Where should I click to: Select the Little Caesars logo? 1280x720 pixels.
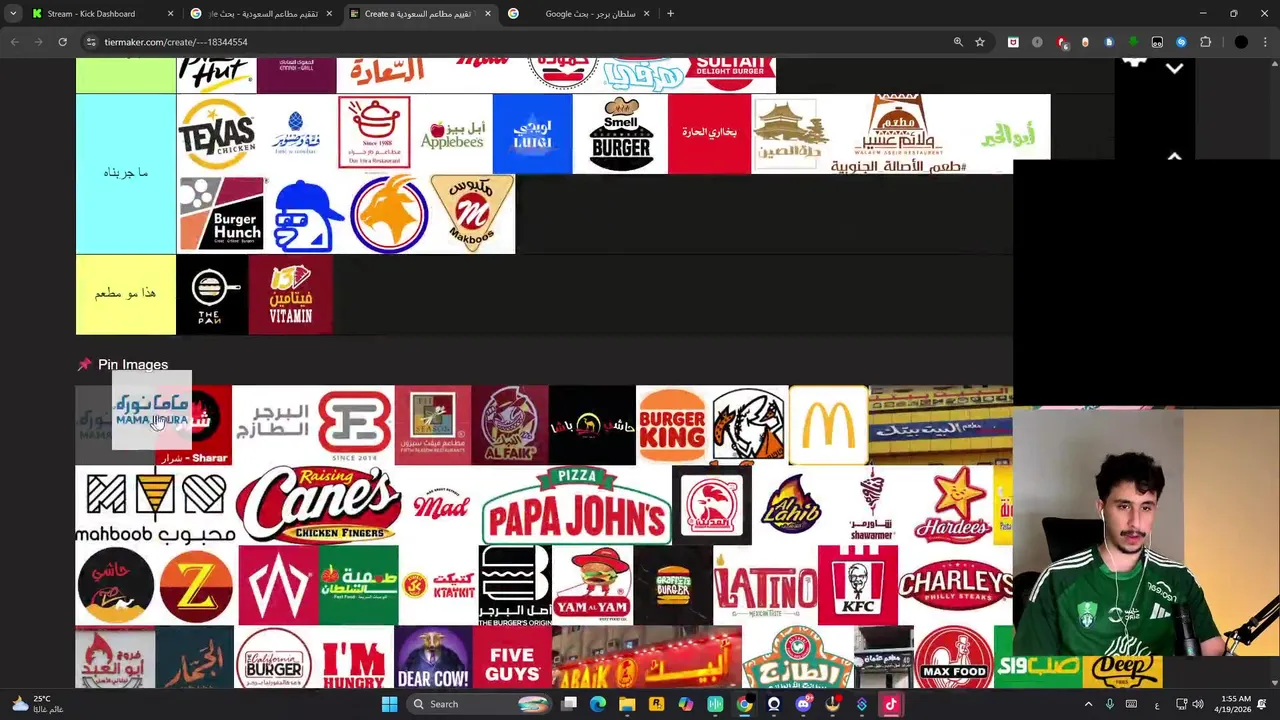748,425
